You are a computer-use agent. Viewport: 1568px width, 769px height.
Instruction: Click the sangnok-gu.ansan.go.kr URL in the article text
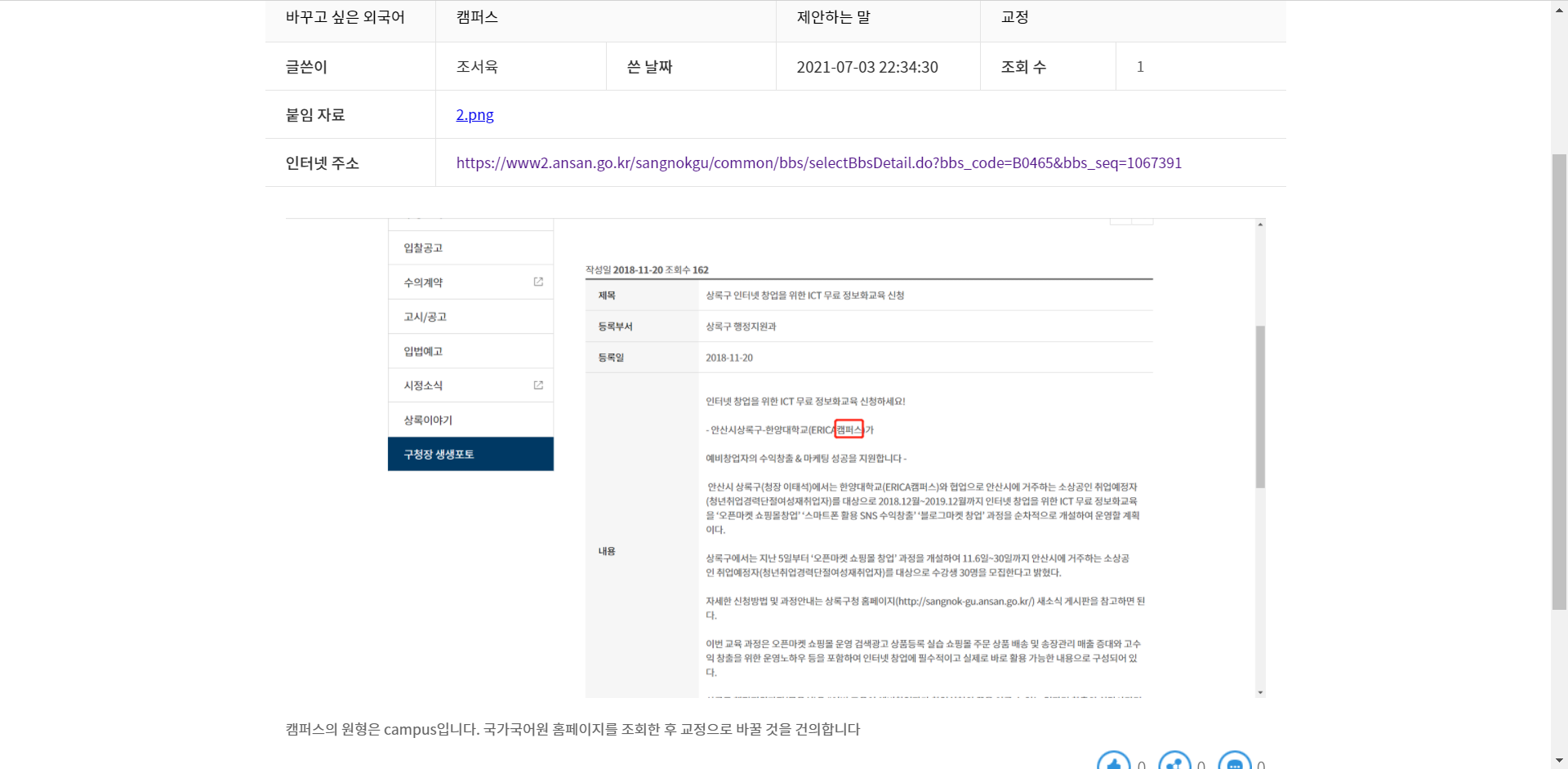point(965,602)
